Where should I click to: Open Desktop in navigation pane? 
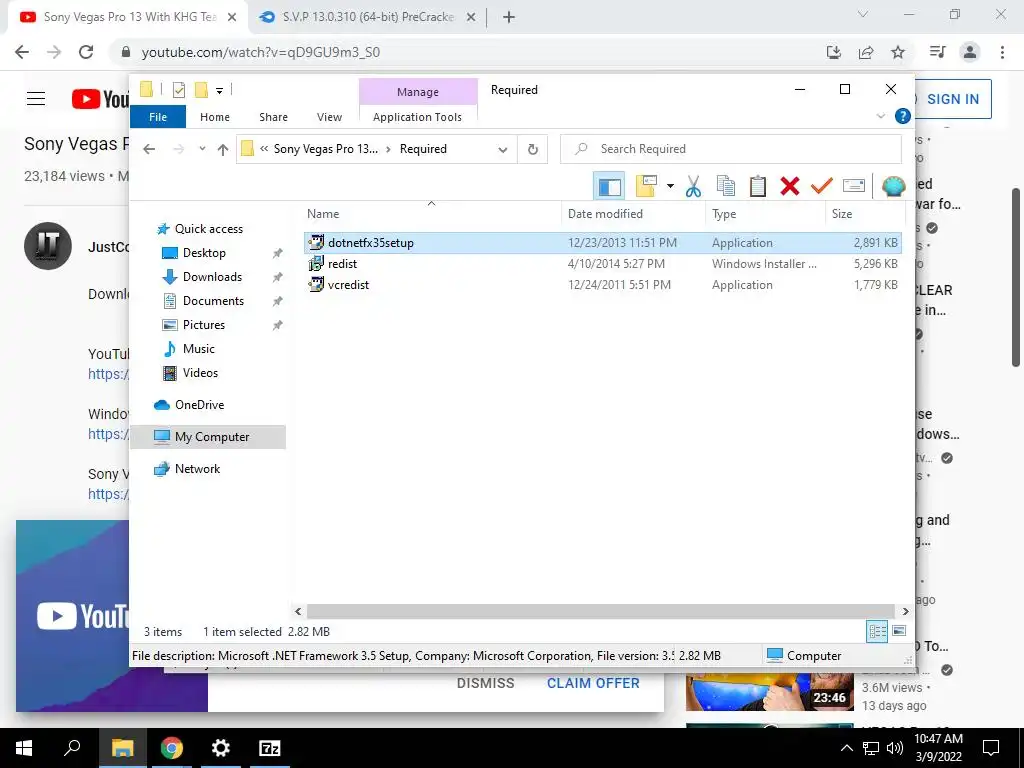click(204, 253)
